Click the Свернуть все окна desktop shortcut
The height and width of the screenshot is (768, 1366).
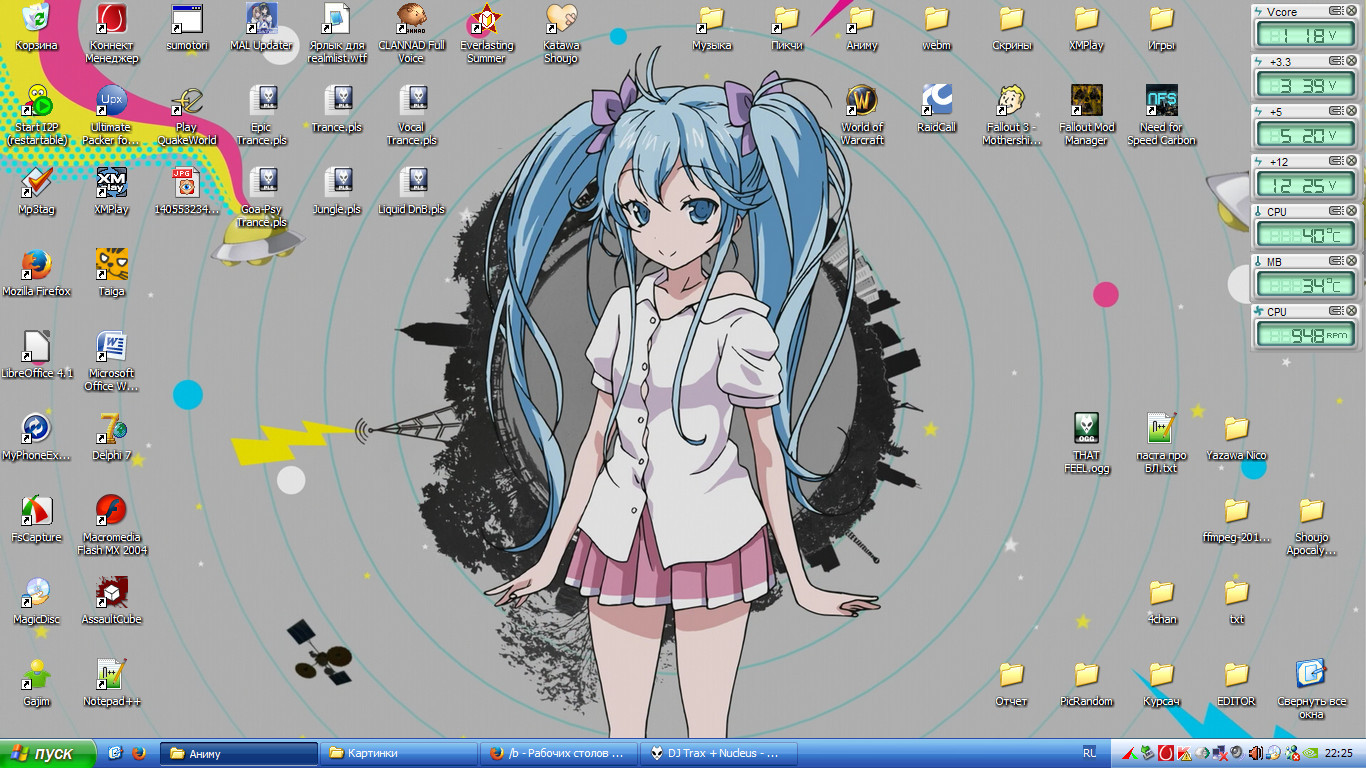[x=1312, y=689]
